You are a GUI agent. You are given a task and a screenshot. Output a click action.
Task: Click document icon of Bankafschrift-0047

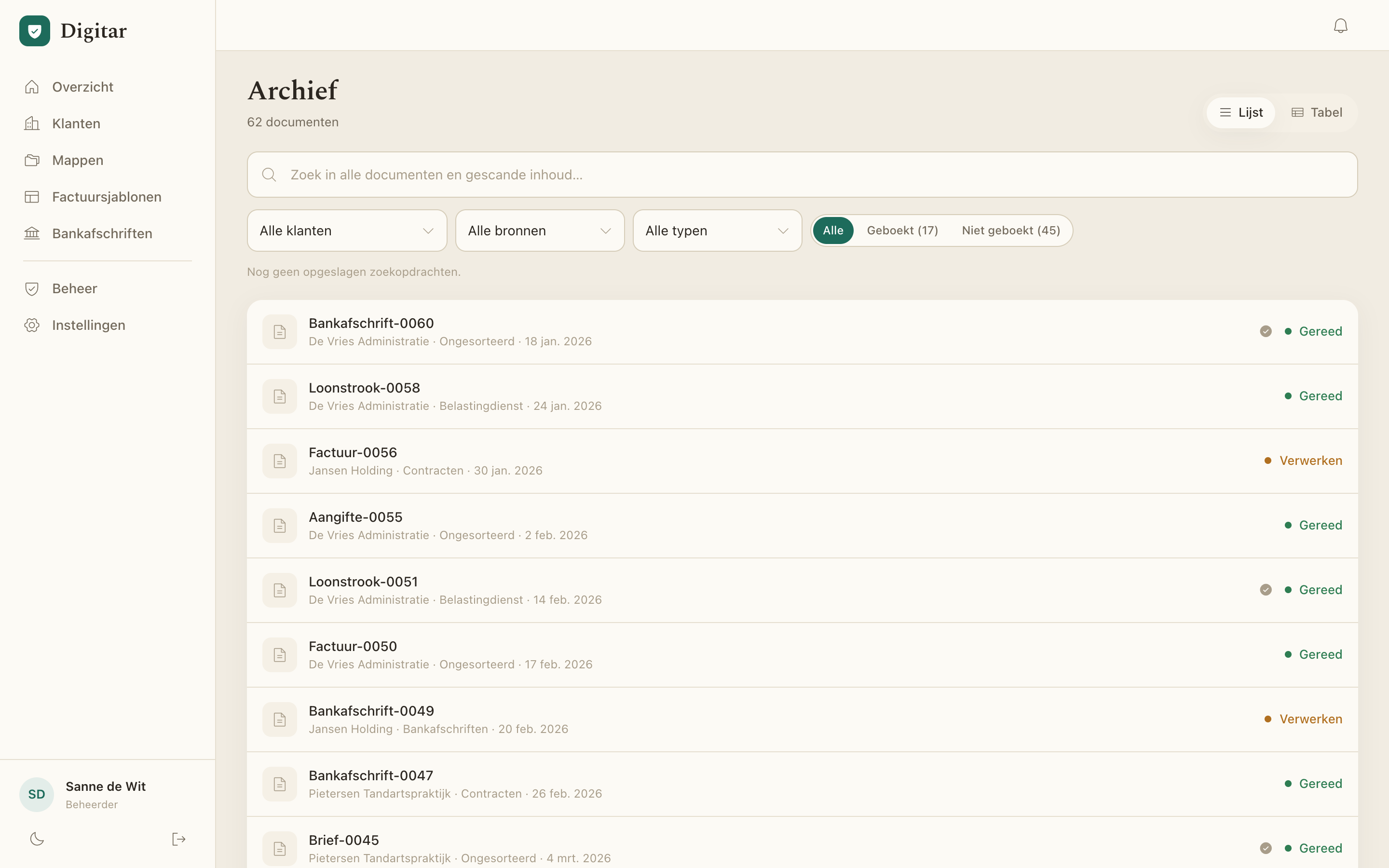click(280, 784)
